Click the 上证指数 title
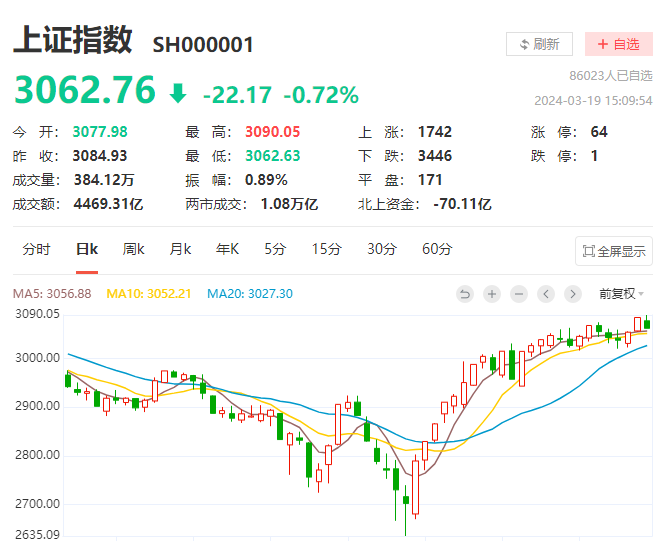The height and width of the screenshot is (552, 670). click(73, 40)
